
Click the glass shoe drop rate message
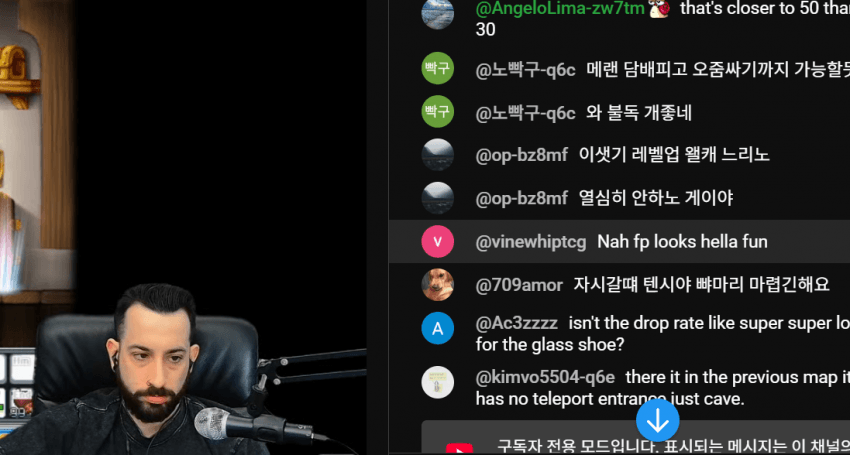tap(662, 334)
